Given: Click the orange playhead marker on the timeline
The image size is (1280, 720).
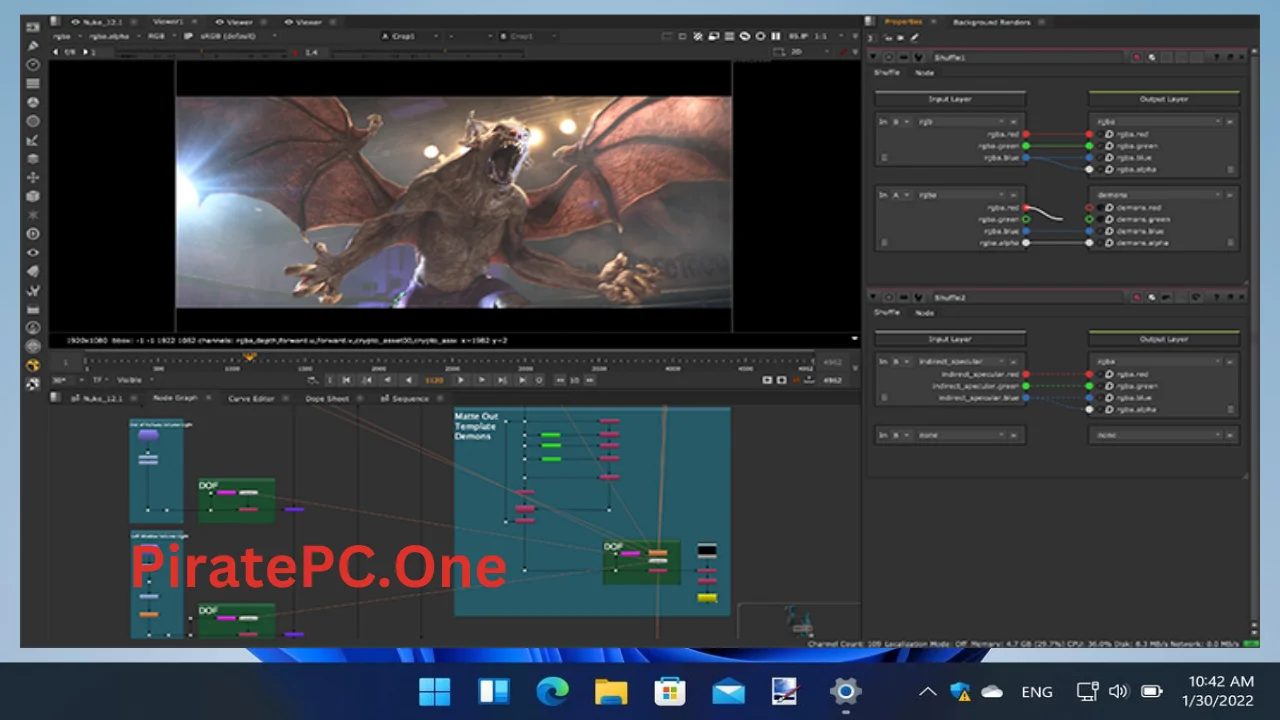Looking at the screenshot, I should click(x=250, y=356).
